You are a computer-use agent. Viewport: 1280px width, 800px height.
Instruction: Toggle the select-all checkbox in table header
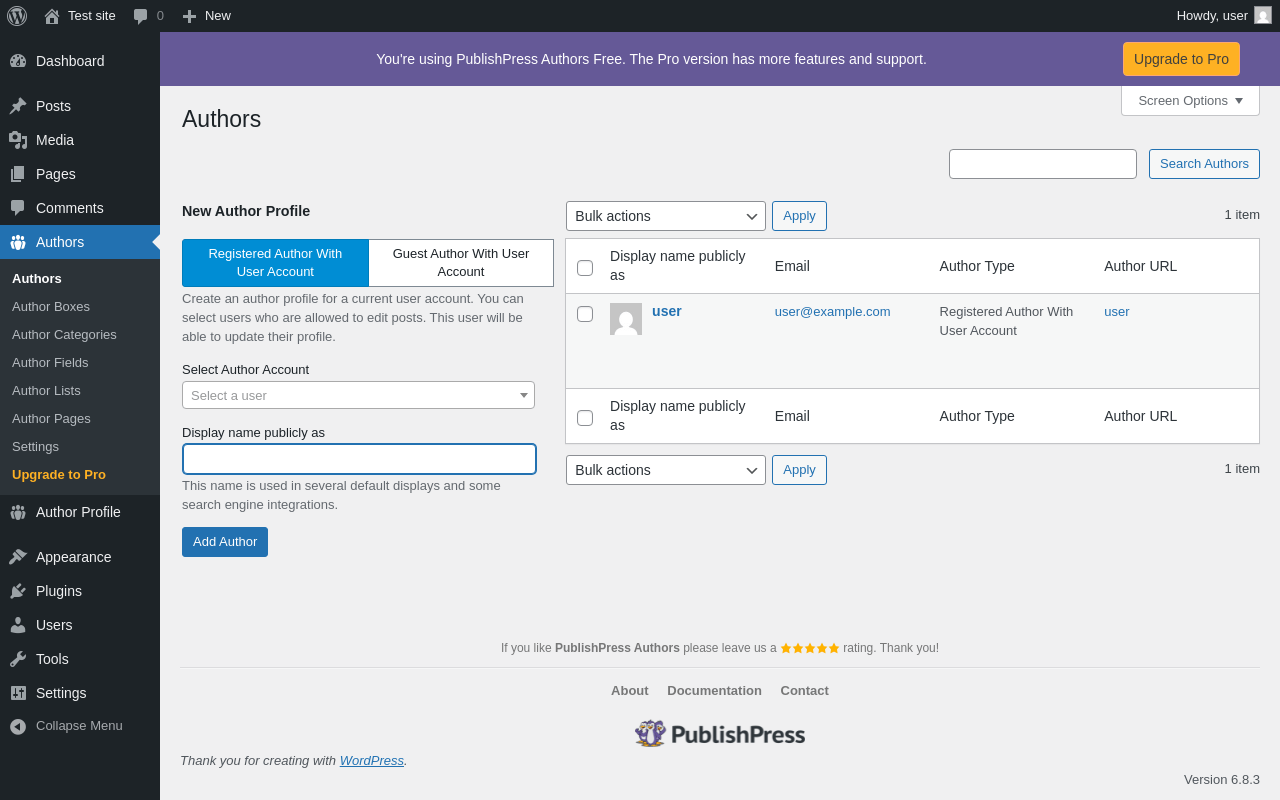click(x=585, y=267)
